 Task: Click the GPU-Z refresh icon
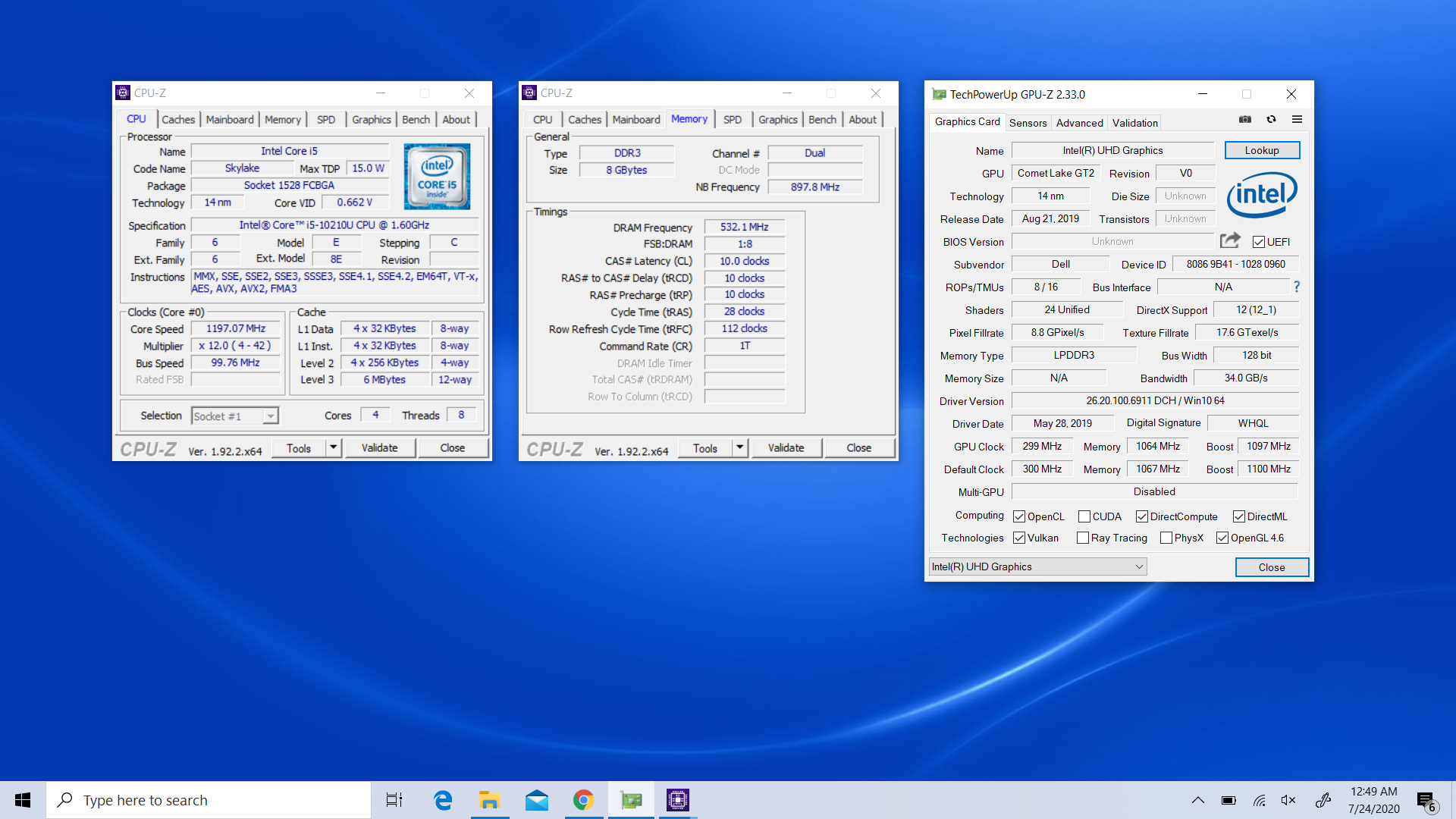[1272, 120]
